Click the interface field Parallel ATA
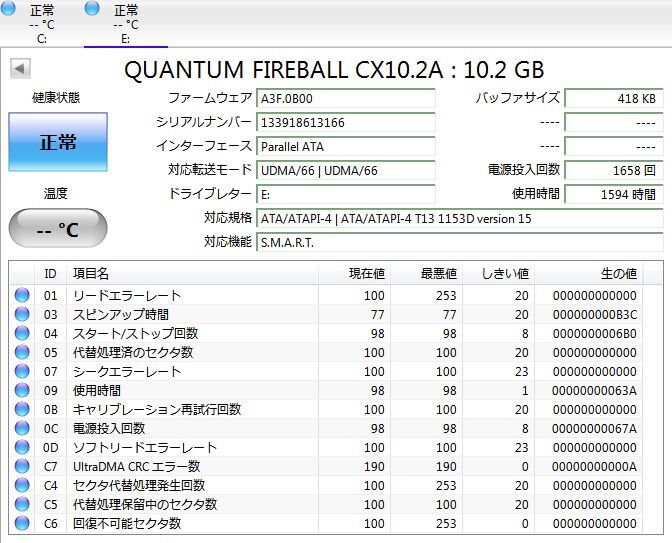Viewport: 672px width, 543px height. coord(346,147)
